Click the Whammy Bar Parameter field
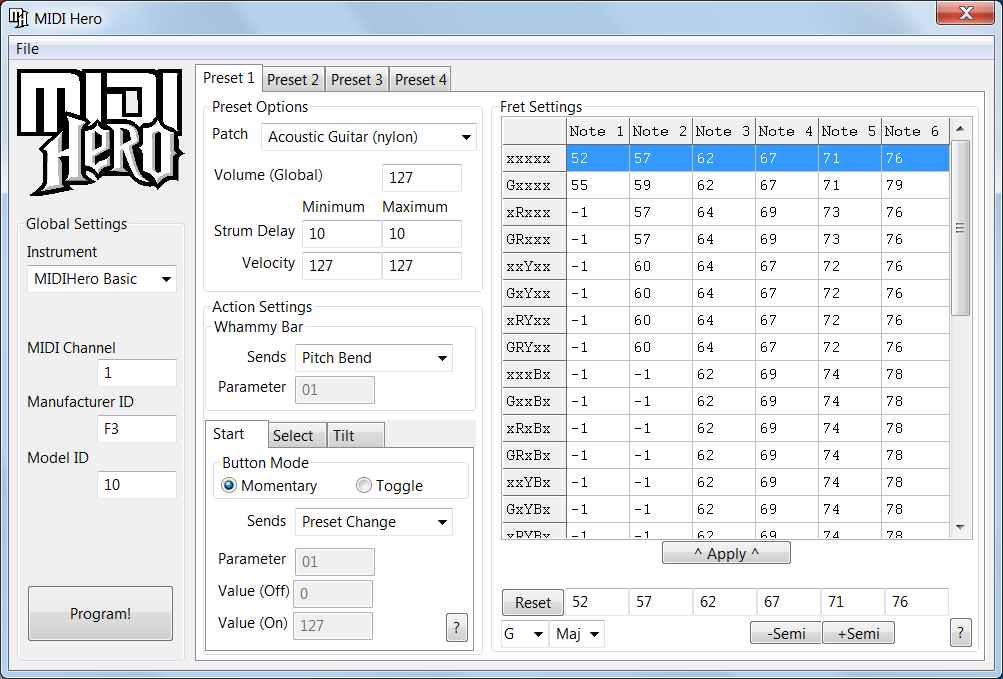1003x679 pixels. pyautogui.click(x=335, y=390)
